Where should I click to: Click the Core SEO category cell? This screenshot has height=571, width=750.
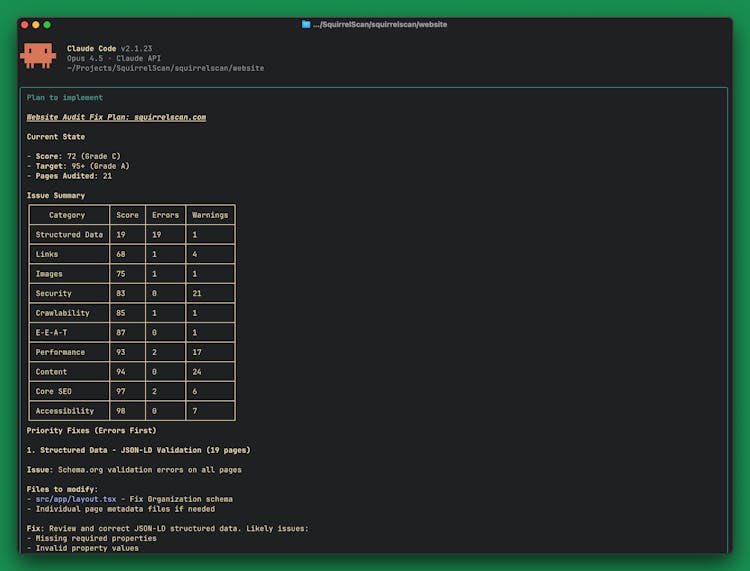[x=56, y=391]
